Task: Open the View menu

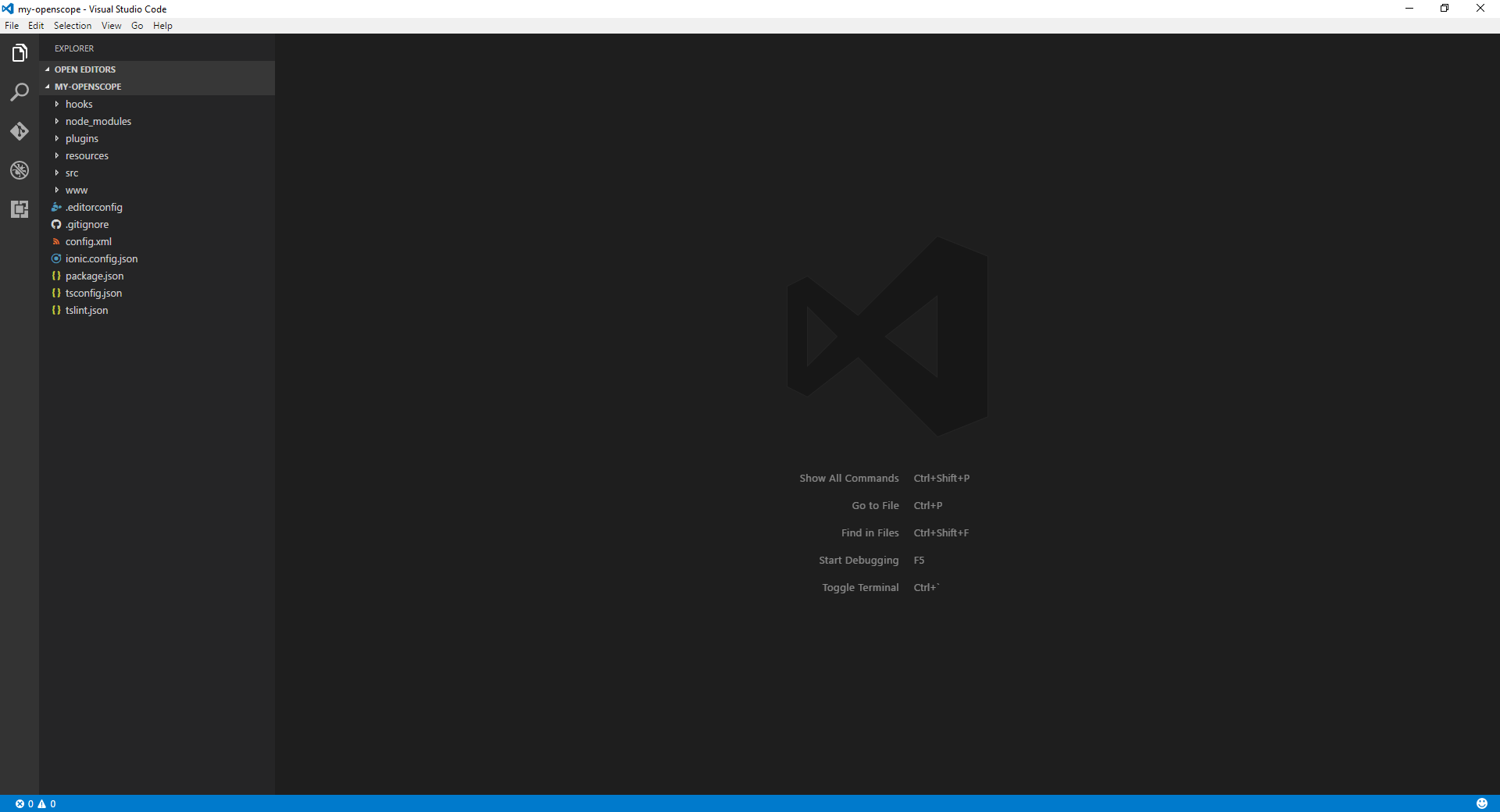Action: coord(112,26)
